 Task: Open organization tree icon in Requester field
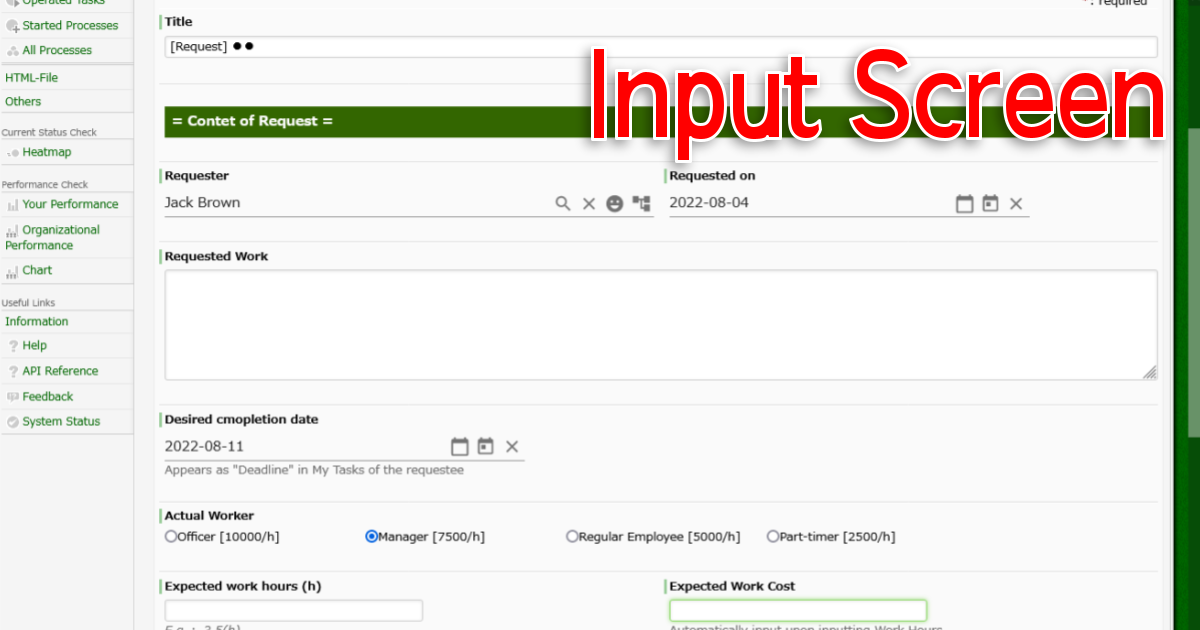641,204
